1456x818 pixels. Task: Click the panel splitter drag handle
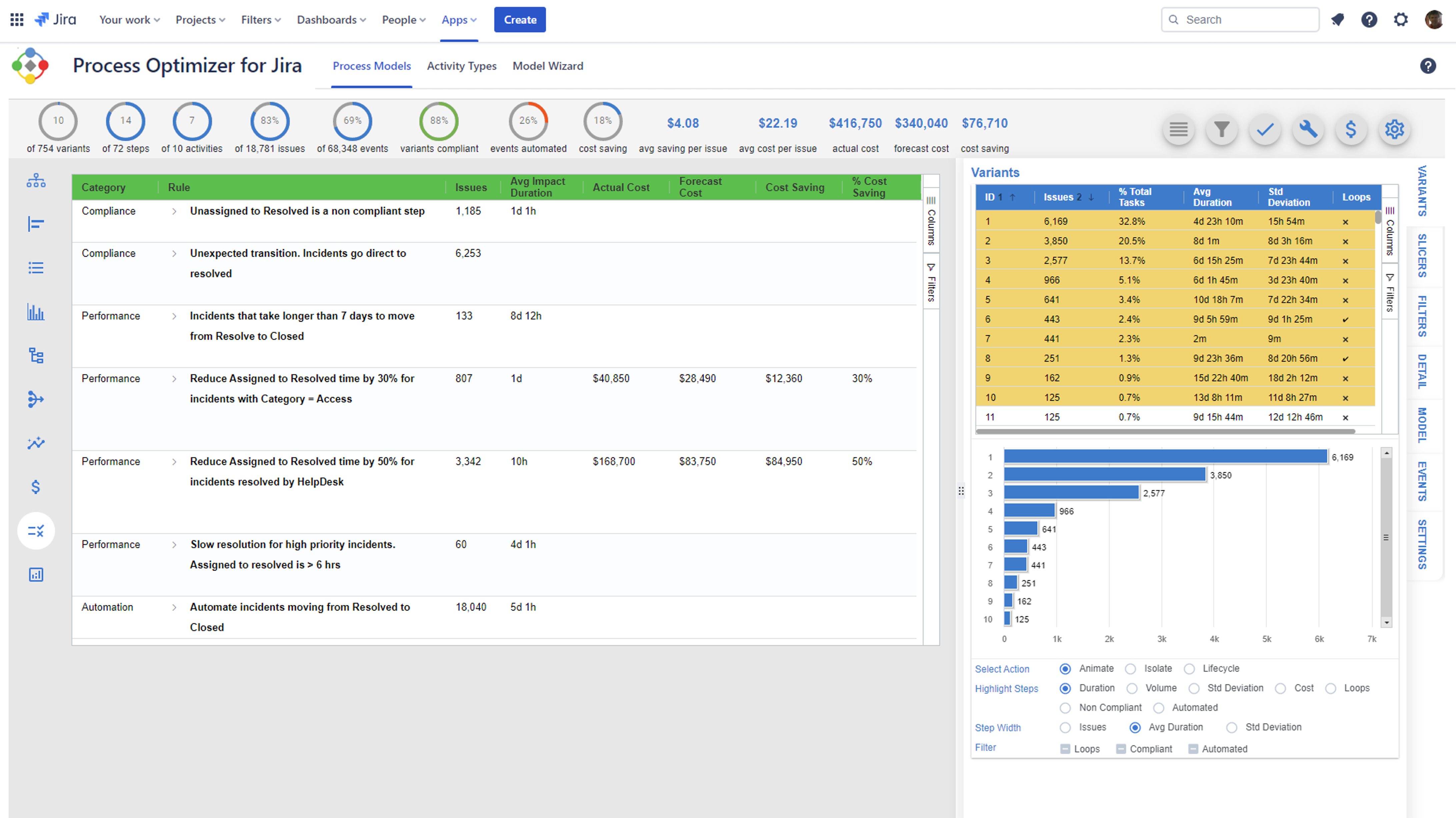961,491
